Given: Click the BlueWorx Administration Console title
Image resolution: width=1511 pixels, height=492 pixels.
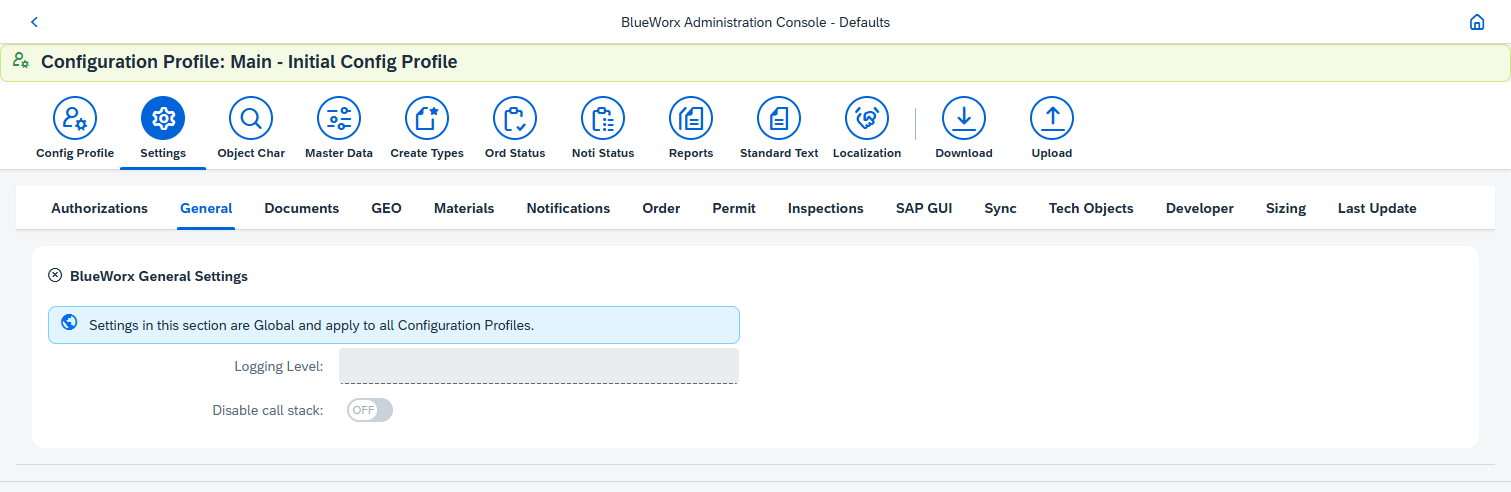Looking at the screenshot, I should [x=755, y=22].
